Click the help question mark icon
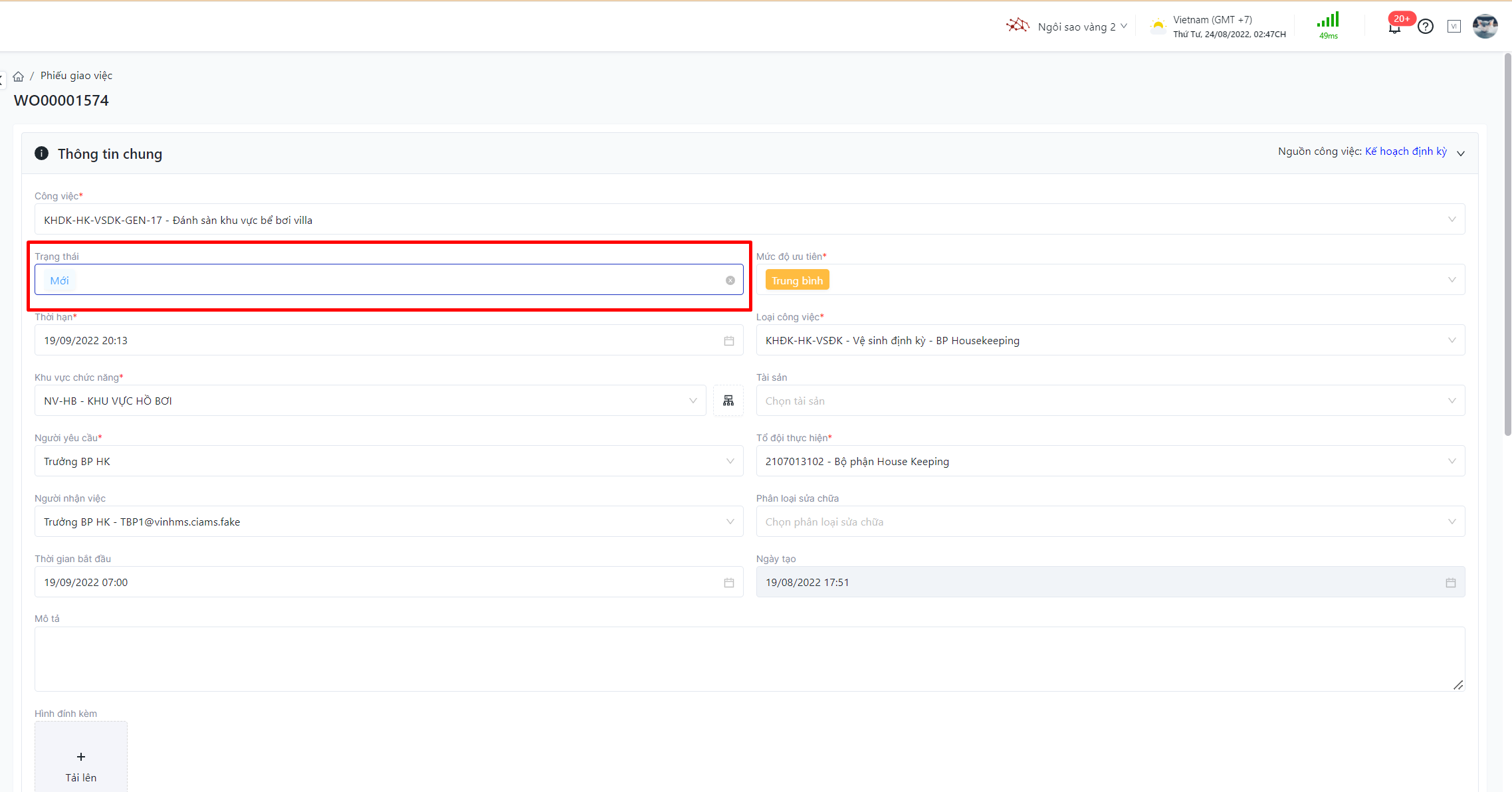The width and height of the screenshot is (1512, 792). [x=1425, y=27]
